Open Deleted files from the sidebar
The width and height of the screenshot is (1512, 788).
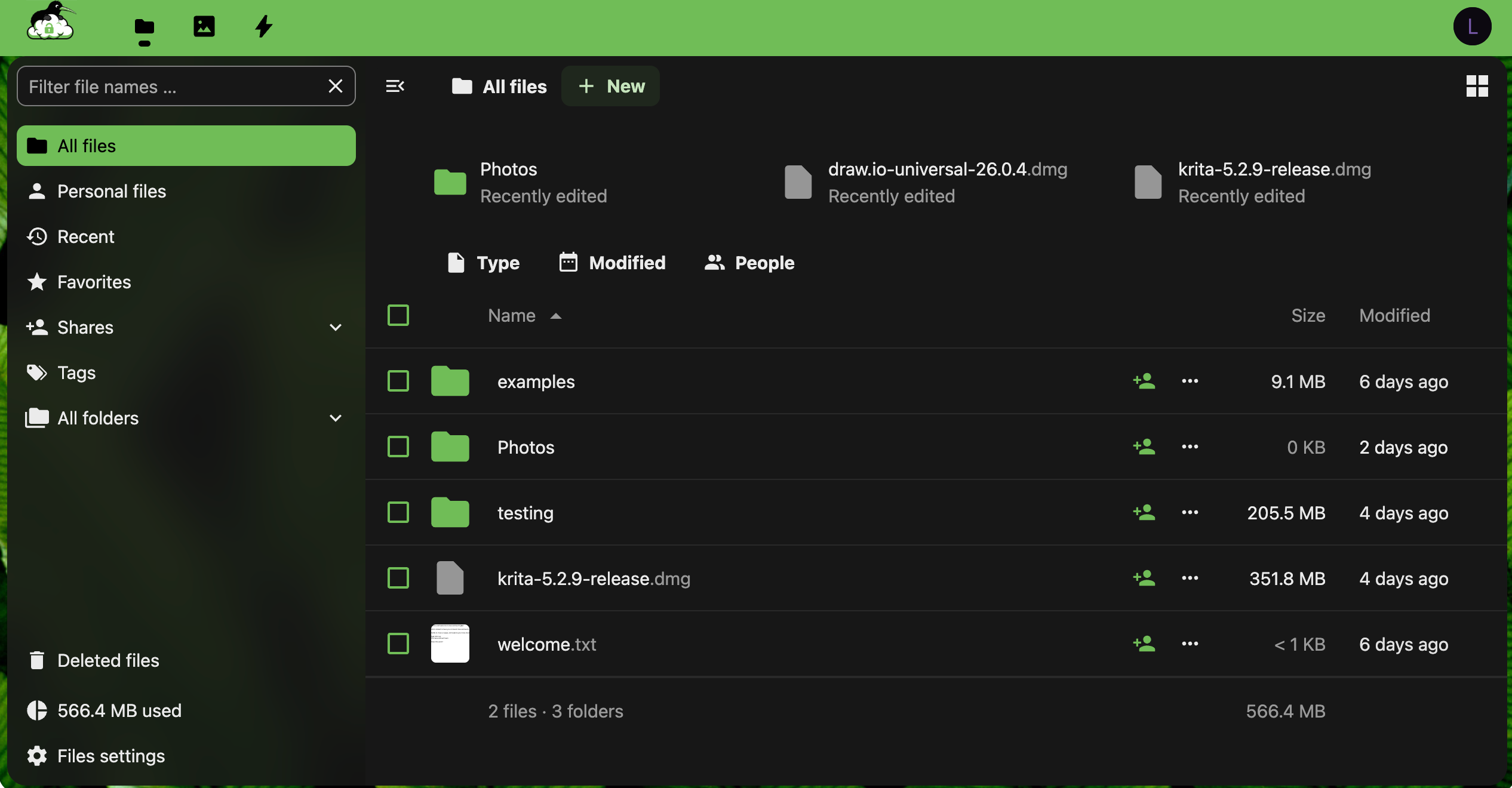point(108,660)
